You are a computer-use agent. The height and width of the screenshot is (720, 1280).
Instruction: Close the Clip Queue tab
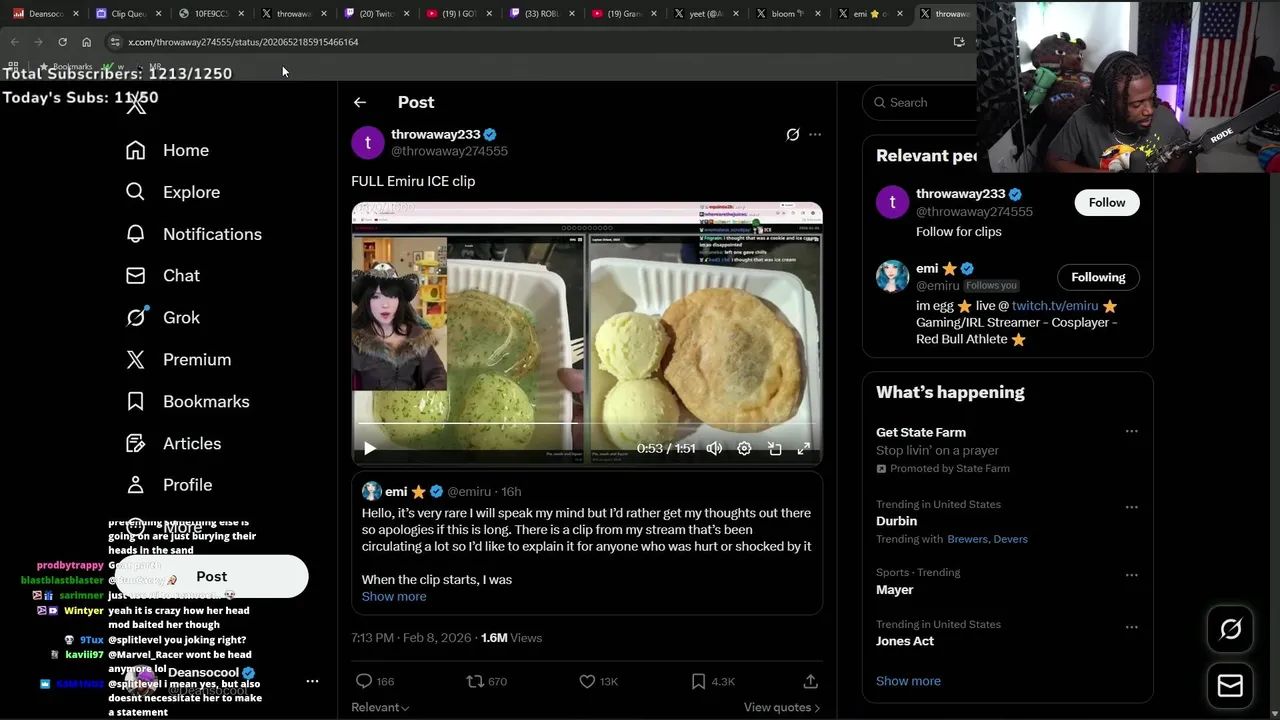click(x=159, y=14)
